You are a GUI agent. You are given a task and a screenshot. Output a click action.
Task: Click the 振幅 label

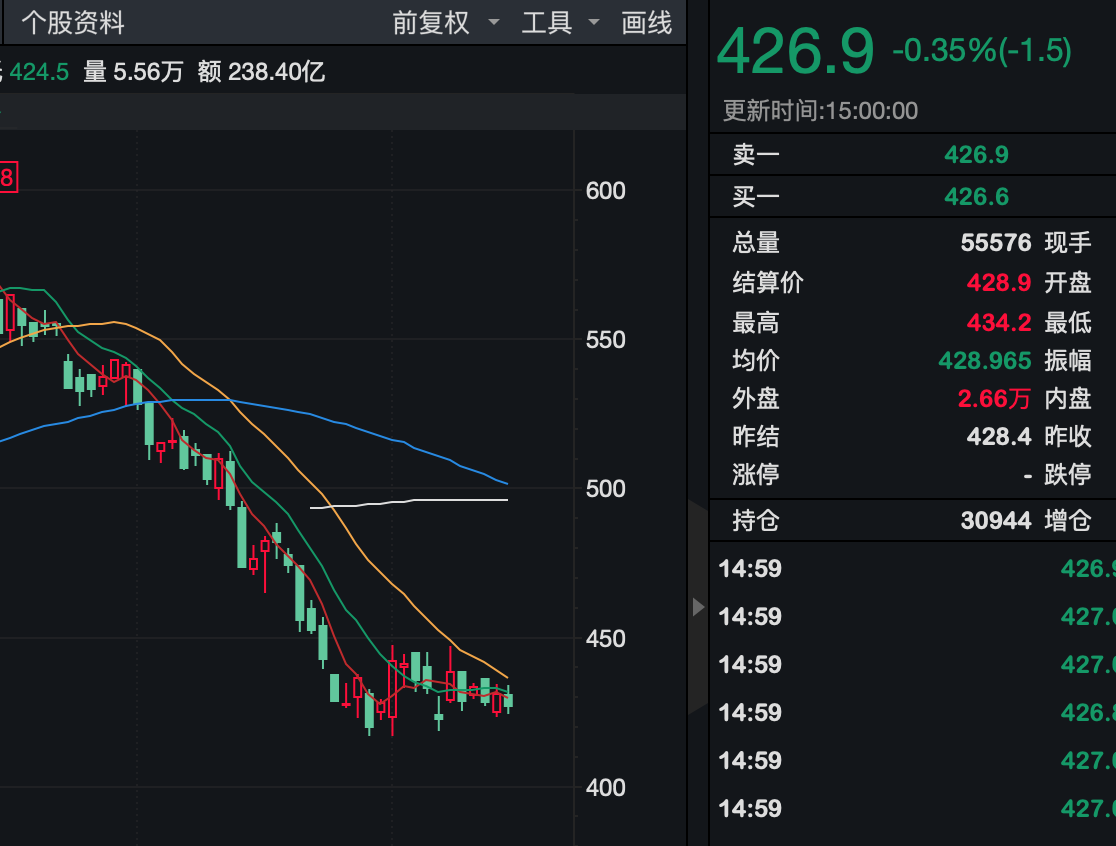(1068, 361)
